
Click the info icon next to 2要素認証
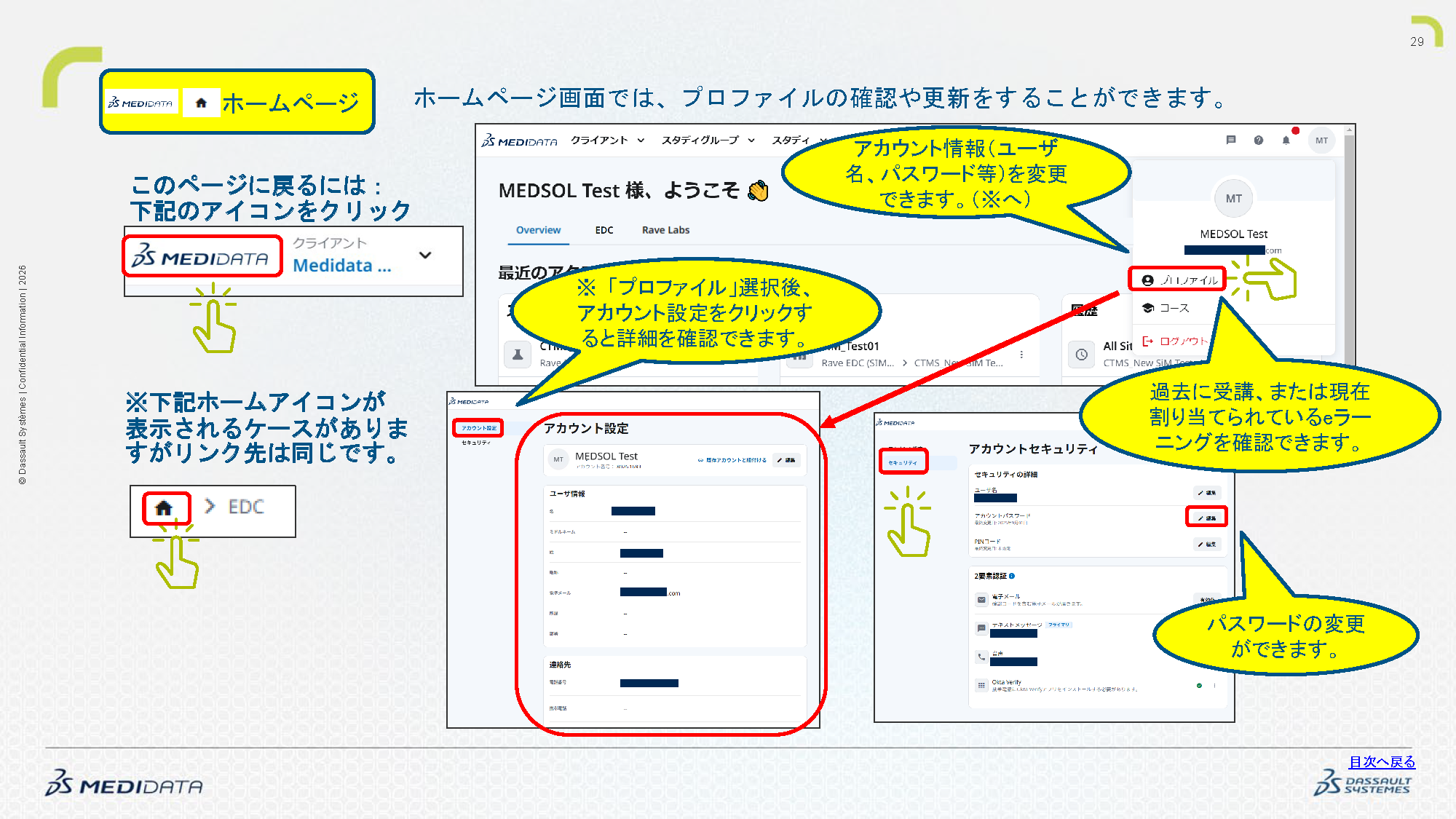pyautogui.click(x=1011, y=576)
